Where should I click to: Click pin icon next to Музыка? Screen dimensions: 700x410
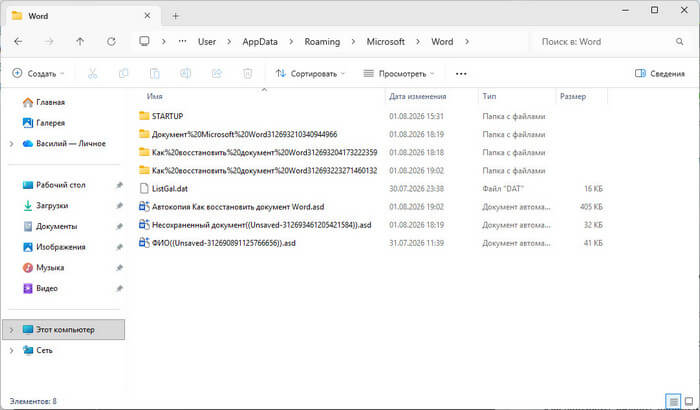coord(119,268)
